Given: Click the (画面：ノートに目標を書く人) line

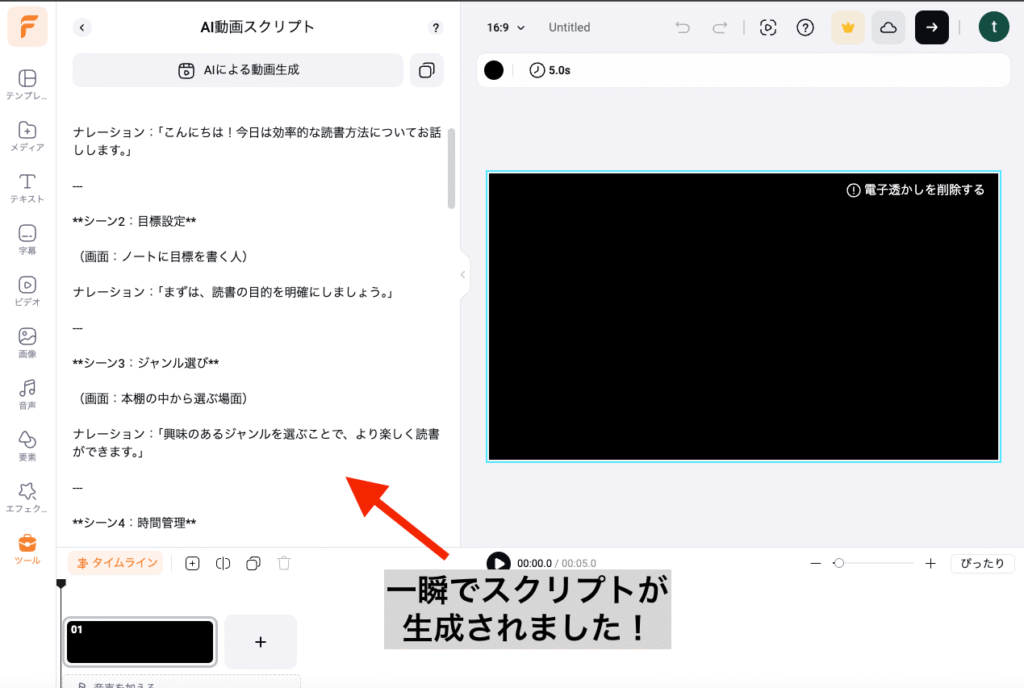Looking at the screenshot, I should click(163, 257).
